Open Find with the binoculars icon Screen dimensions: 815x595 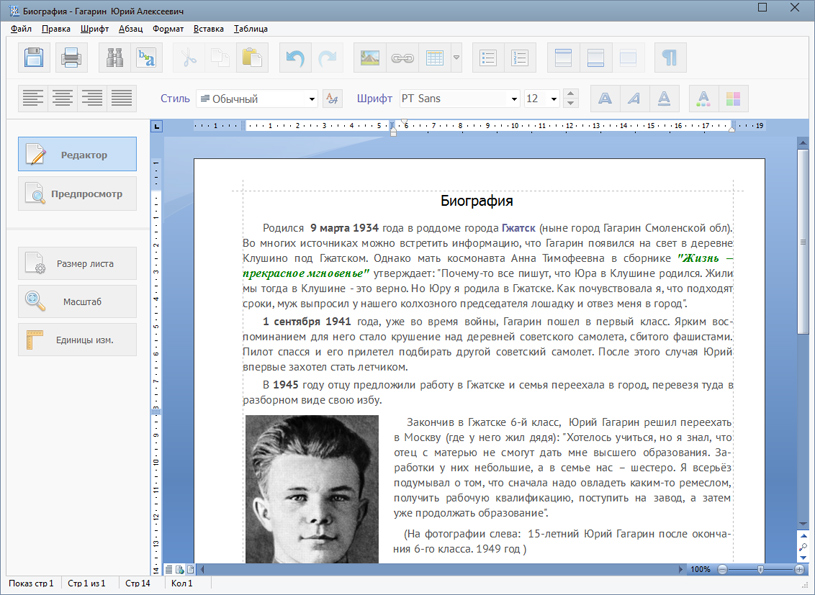pyautogui.click(x=114, y=57)
